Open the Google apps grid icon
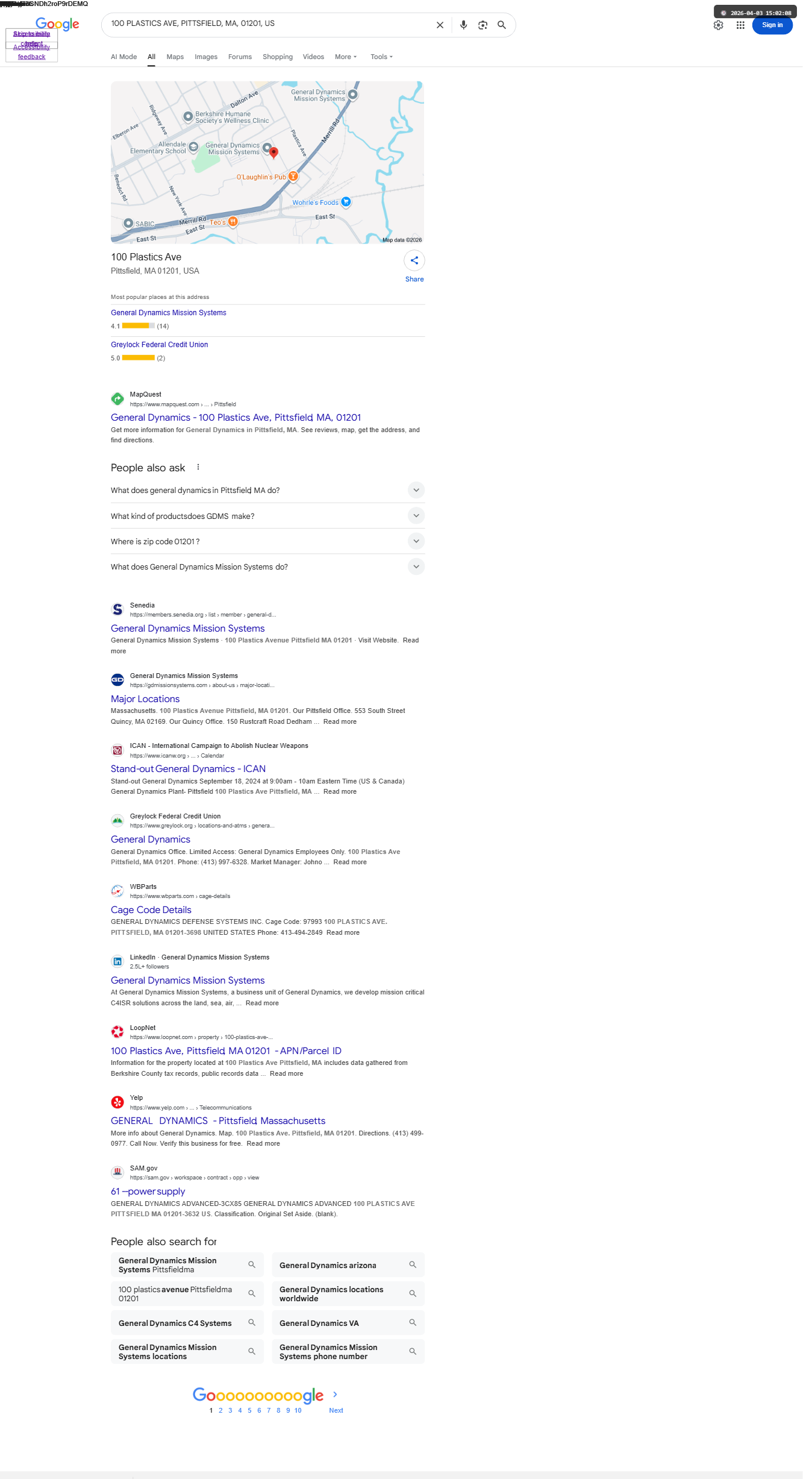This screenshot has width=812, height=1479. (740, 25)
